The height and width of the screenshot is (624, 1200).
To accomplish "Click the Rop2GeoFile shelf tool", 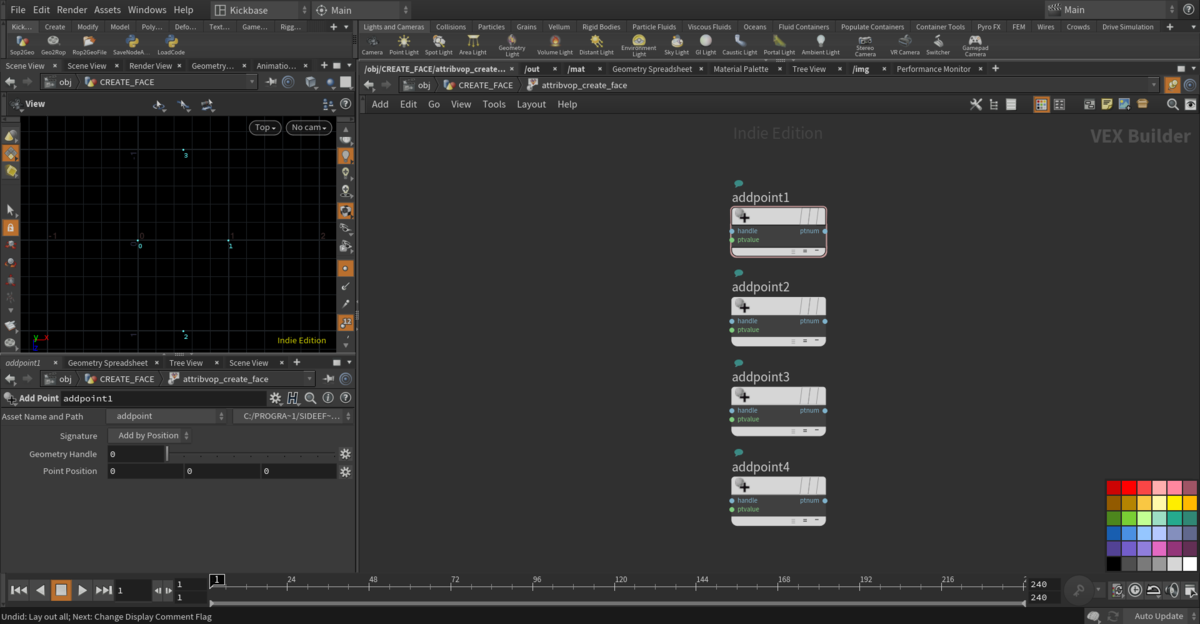I will [89, 45].
